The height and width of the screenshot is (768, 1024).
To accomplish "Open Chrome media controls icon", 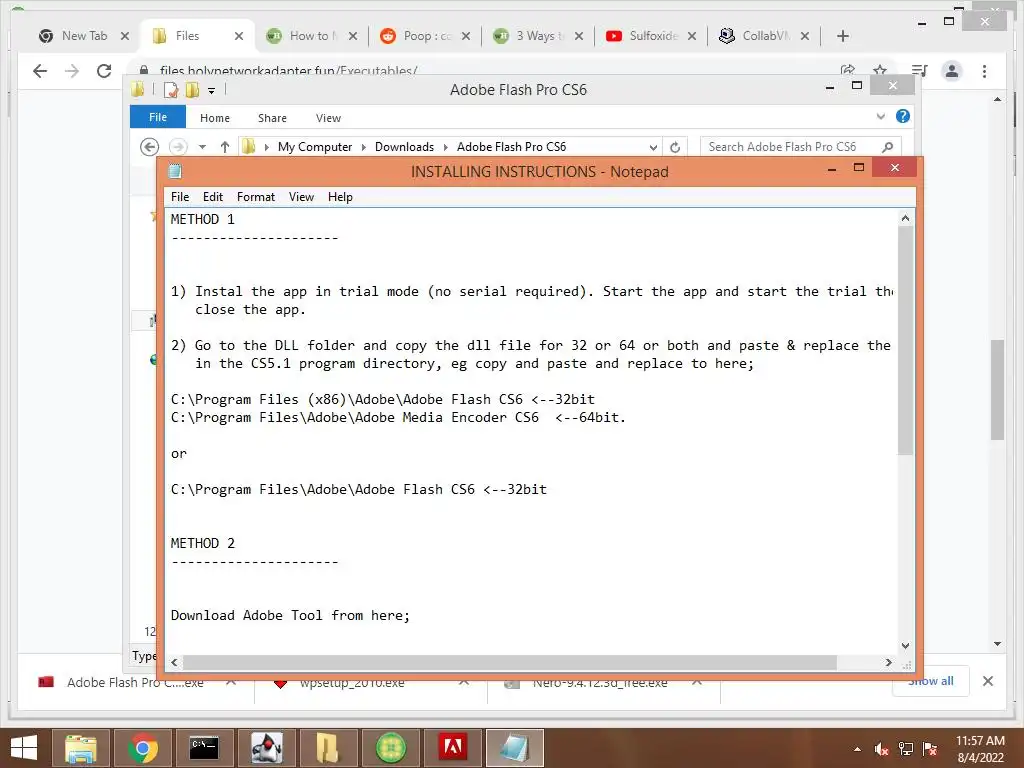I will (x=920, y=70).
